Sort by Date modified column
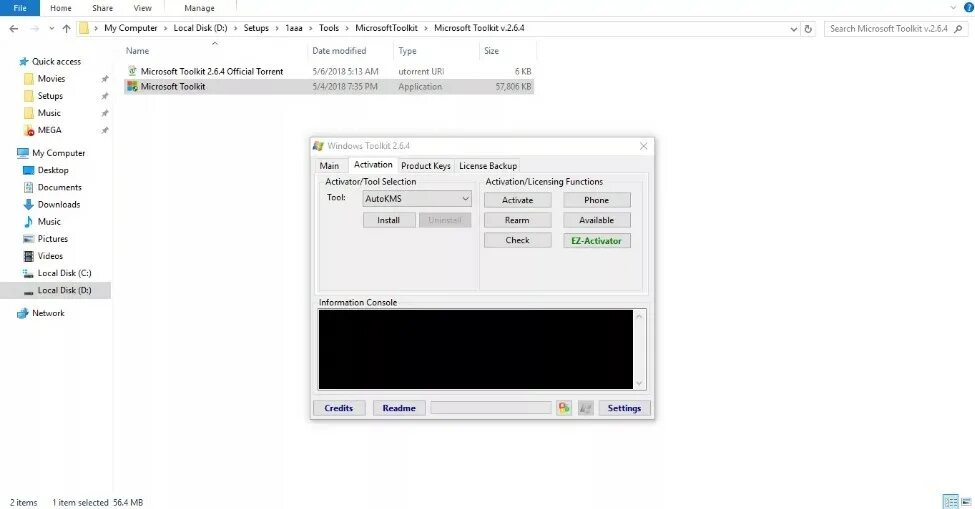This screenshot has height=509, width=975. point(339,51)
